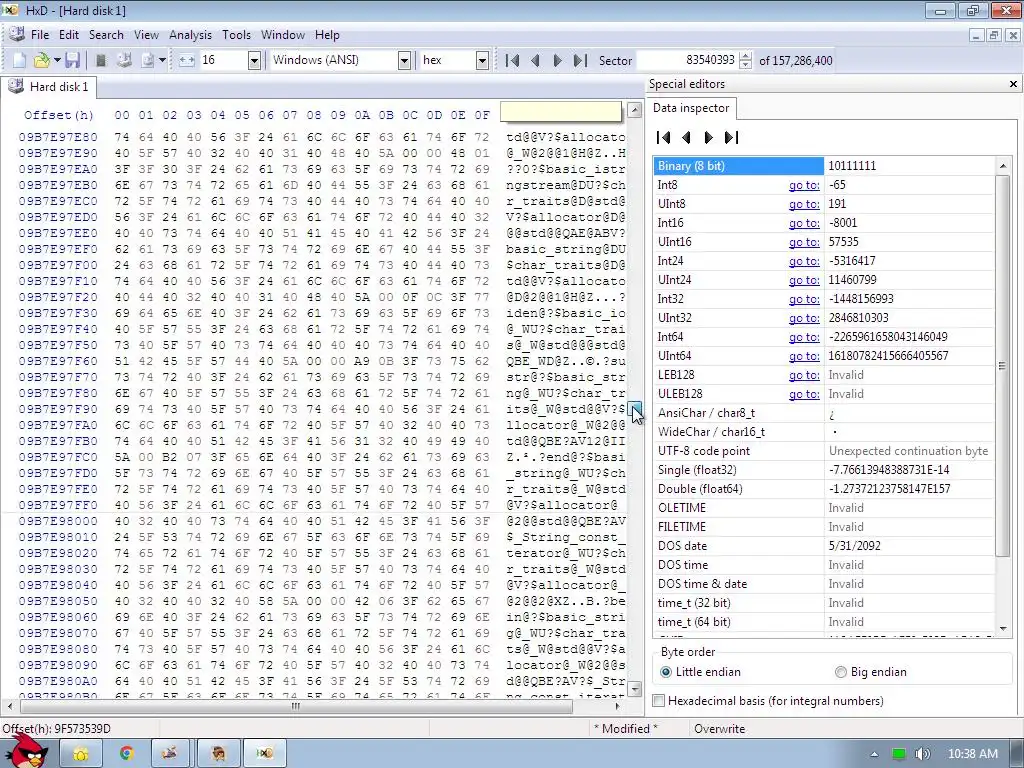Click hex editor scroll down arrow
Viewport: 1024px width, 768px height.
[x=635, y=689]
